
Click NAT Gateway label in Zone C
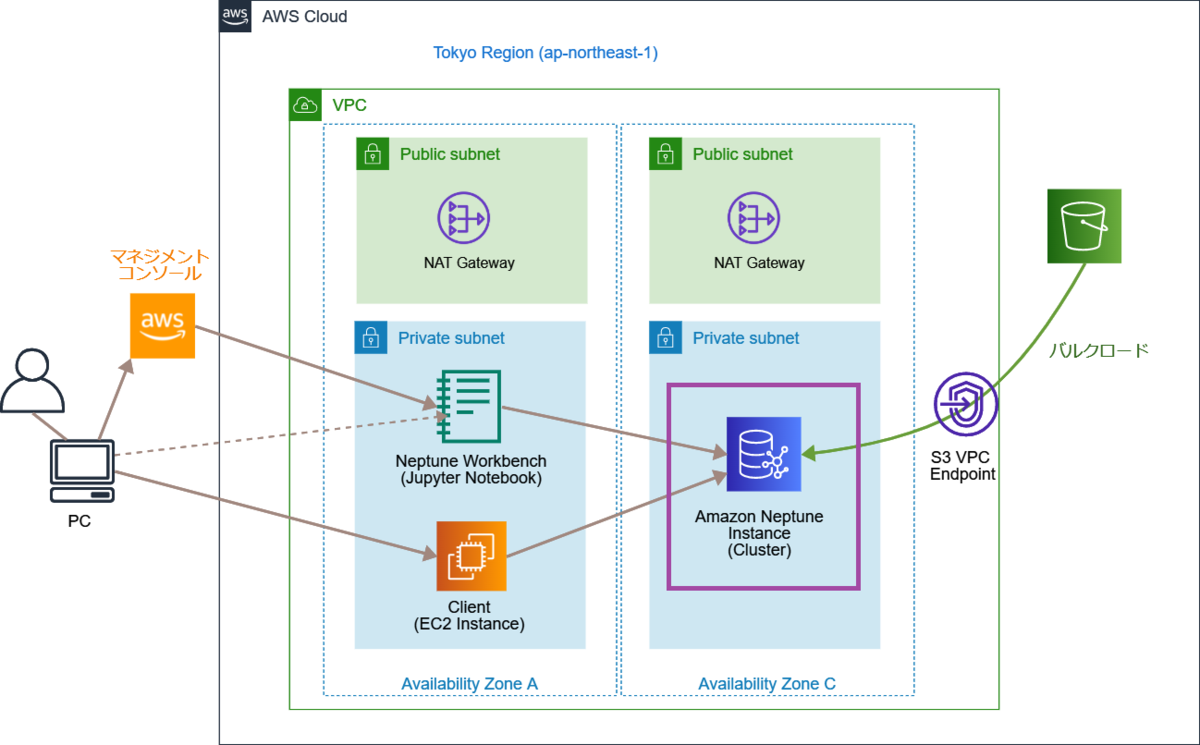(x=759, y=263)
